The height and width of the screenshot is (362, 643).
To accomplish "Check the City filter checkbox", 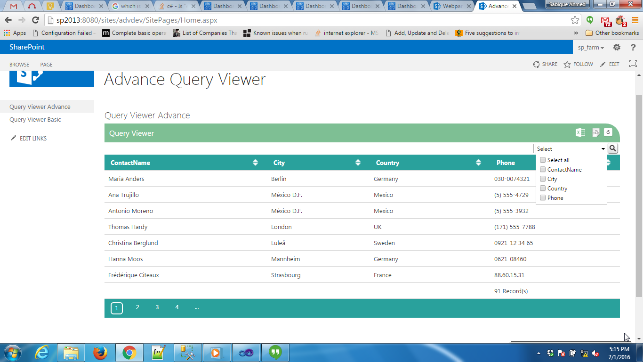I will coord(543,179).
